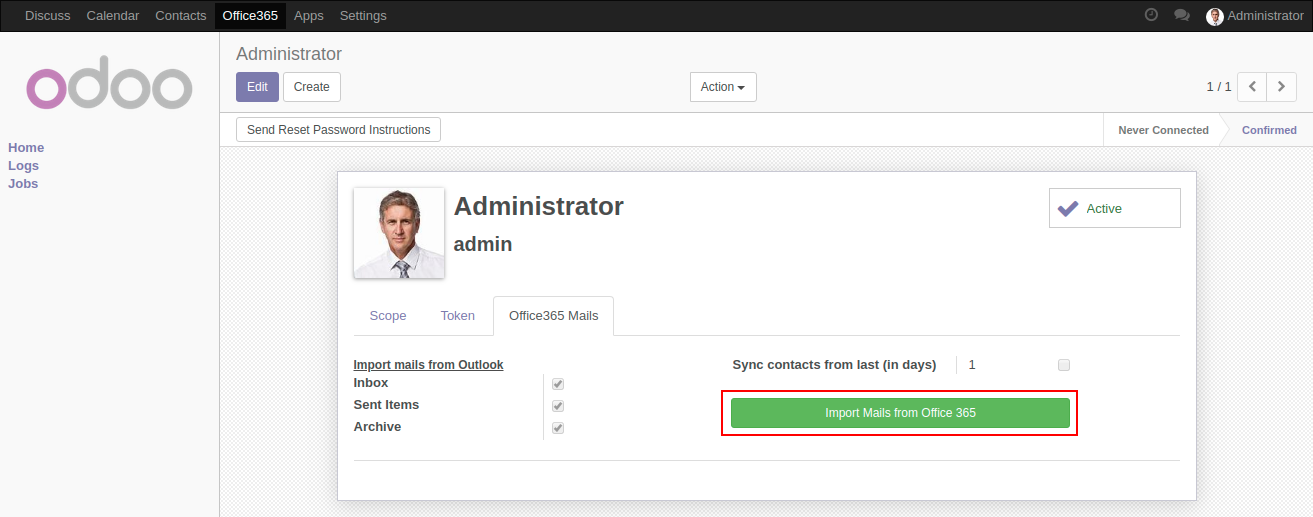Click the Administrator avatar in top bar

tap(1215, 16)
